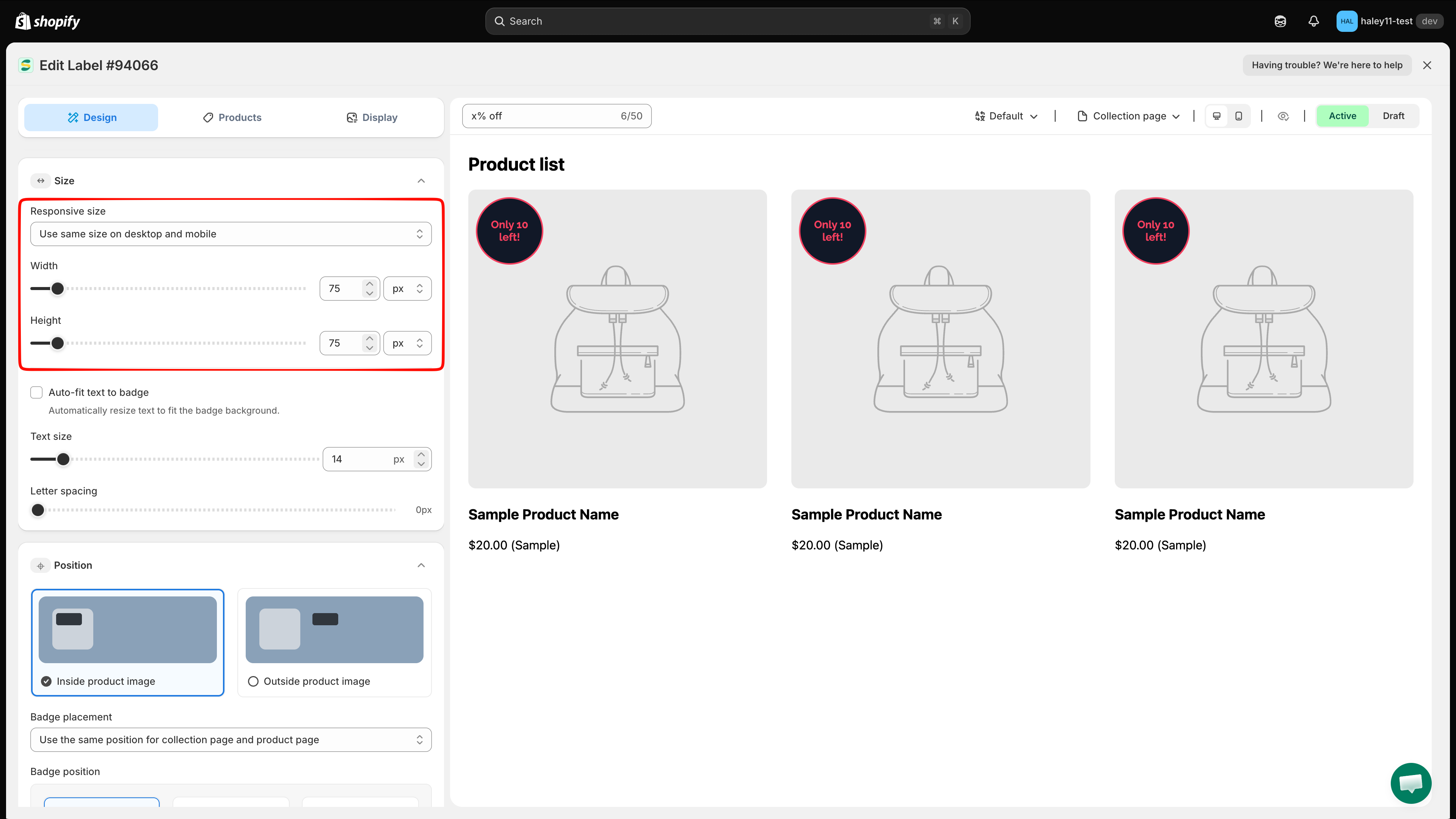Click the label app logo beside Edit Label
1456x819 pixels.
(x=25, y=66)
